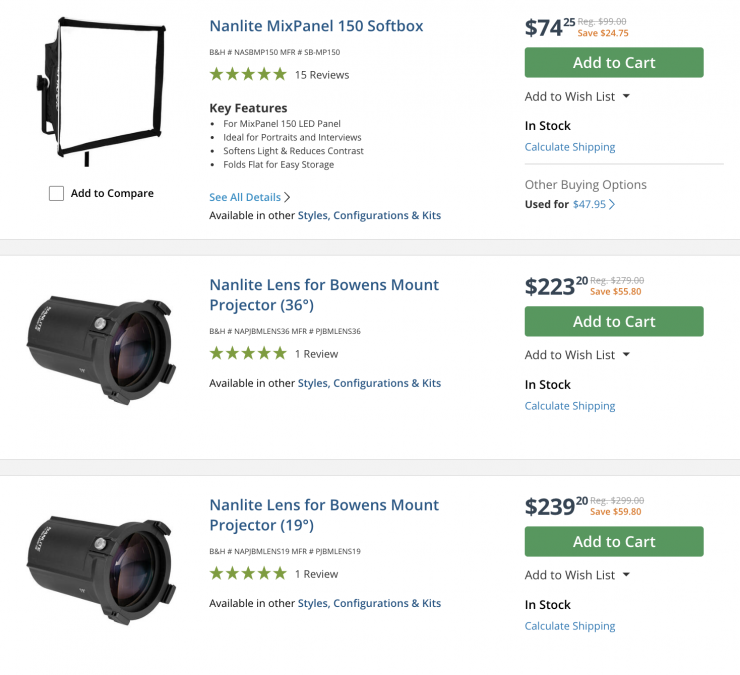Add MixPanel 150 Softbox to cart

pos(614,63)
